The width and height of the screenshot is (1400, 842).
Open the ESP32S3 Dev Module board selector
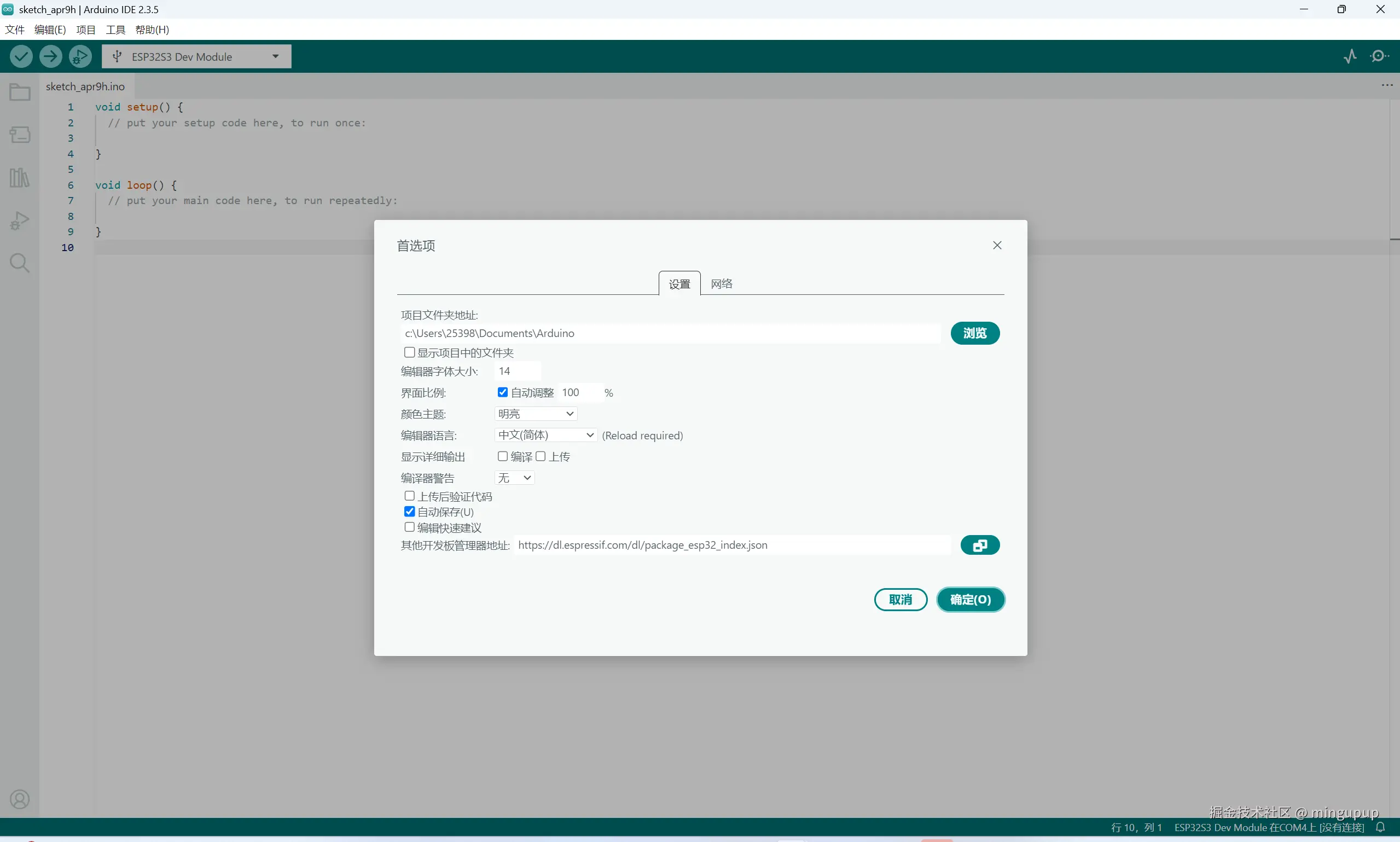point(196,57)
